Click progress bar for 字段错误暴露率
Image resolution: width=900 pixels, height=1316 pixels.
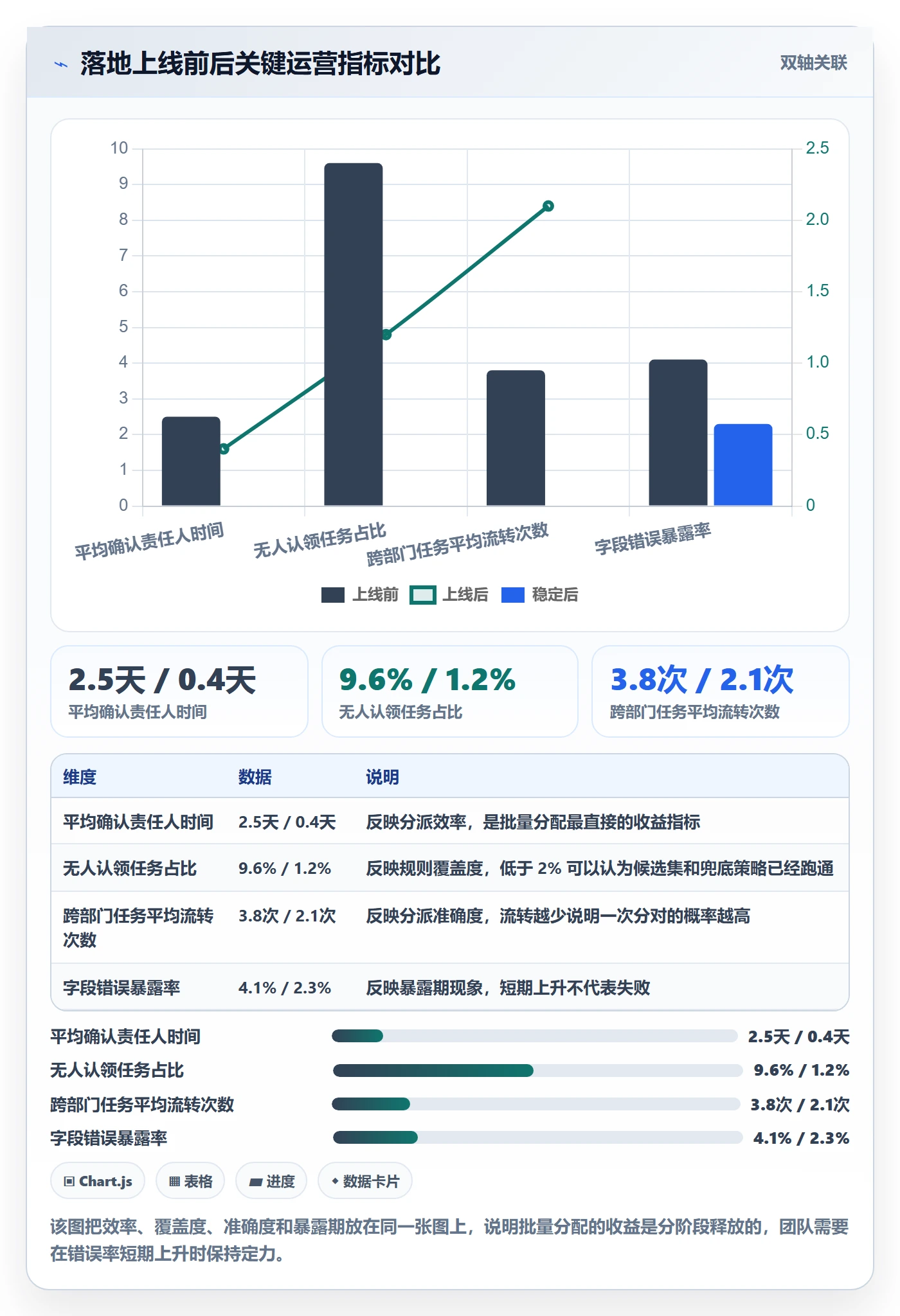pos(538,1137)
